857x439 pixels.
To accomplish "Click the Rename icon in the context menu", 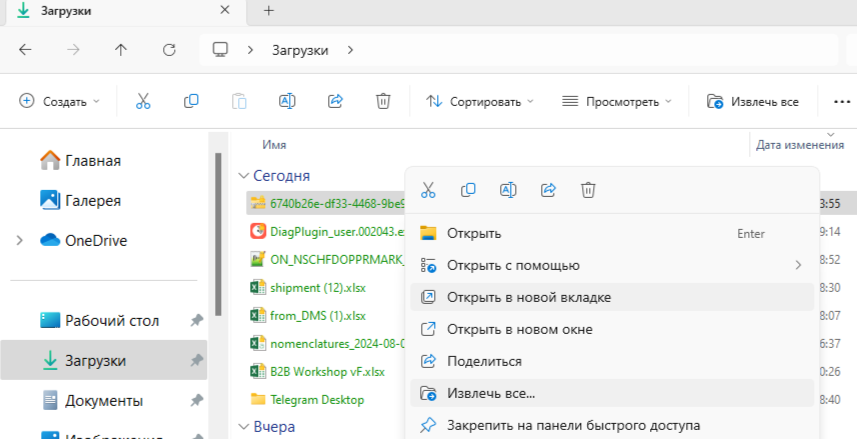I will (508, 190).
